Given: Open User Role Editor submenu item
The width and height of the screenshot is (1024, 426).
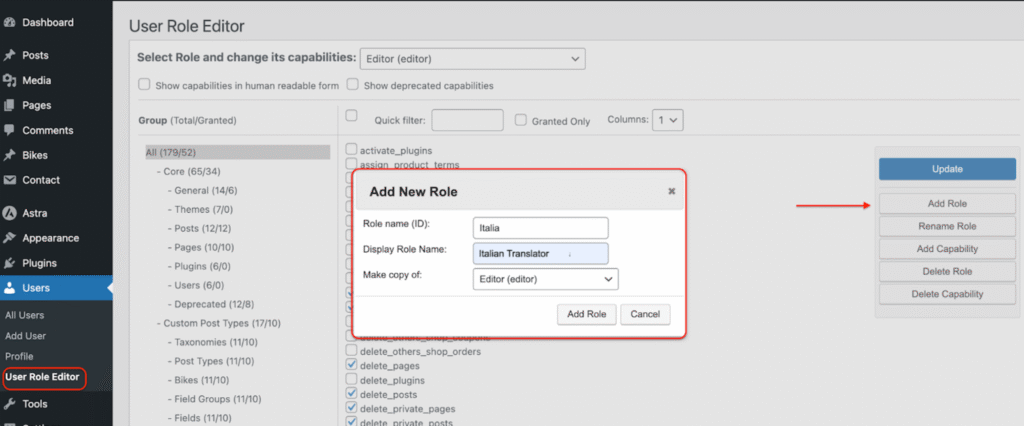Looking at the screenshot, I should (x=42, y=377).
